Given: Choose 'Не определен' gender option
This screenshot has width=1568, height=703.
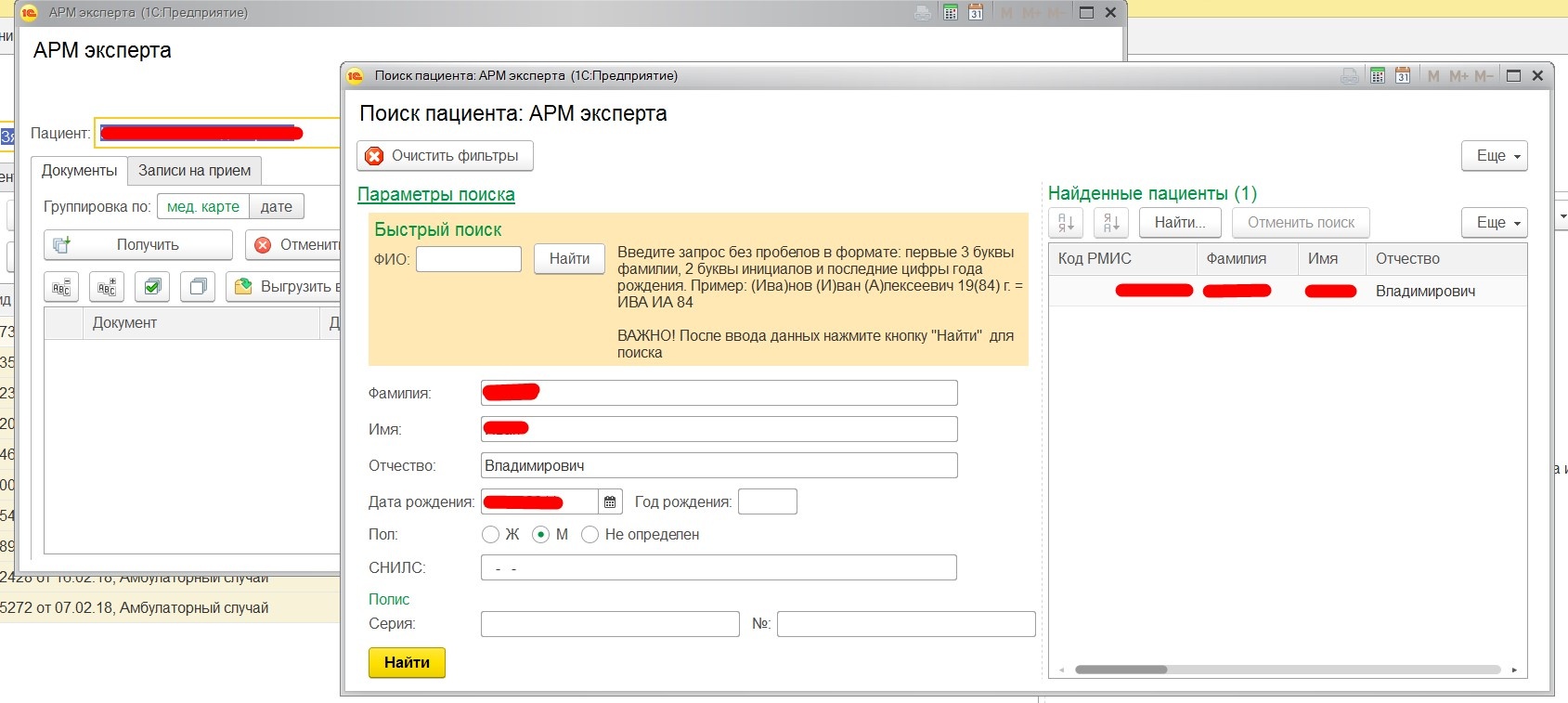Looking at the screenshot, I should 590,535.
